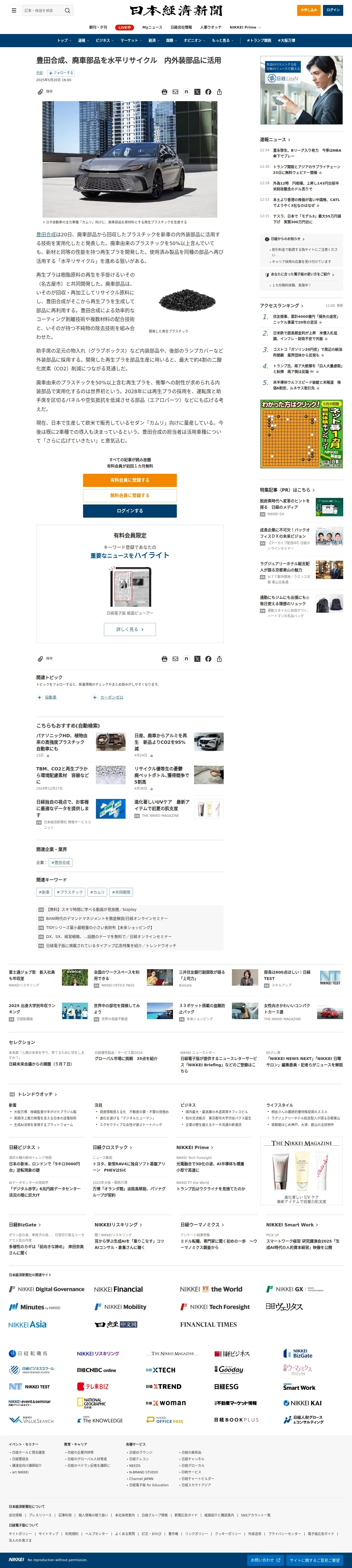Click the Camry car article photo
This screenshot has height=1568, width=352.
(x=130, y=160)
